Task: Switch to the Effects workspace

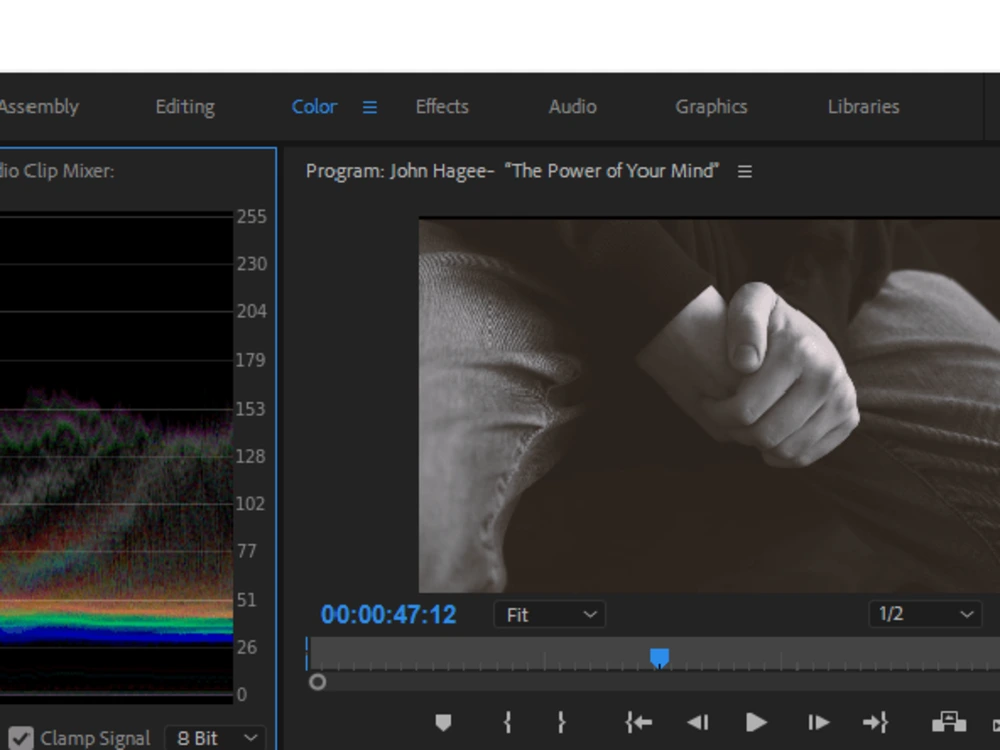Action: [x=442, y=107]
